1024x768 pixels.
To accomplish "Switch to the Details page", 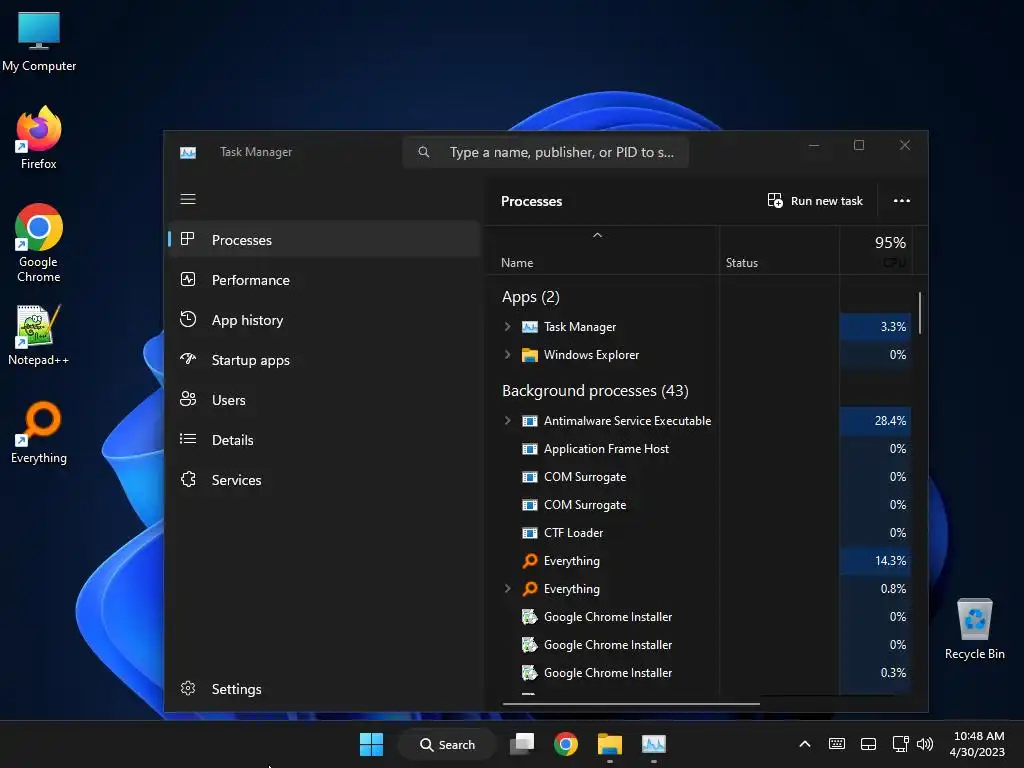I will coord(324,440).
